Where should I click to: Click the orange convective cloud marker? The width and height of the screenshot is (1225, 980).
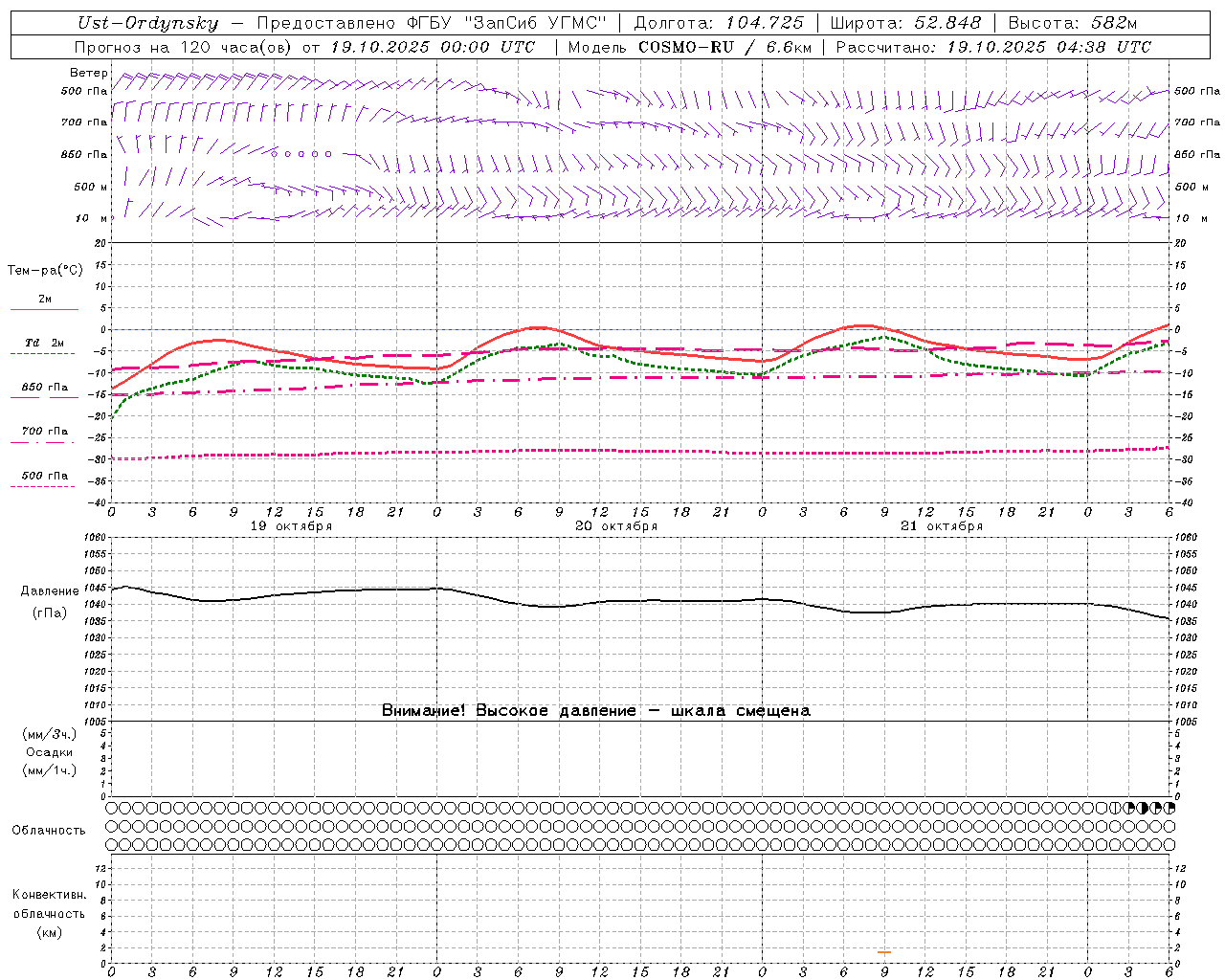[x=884, y=951]
